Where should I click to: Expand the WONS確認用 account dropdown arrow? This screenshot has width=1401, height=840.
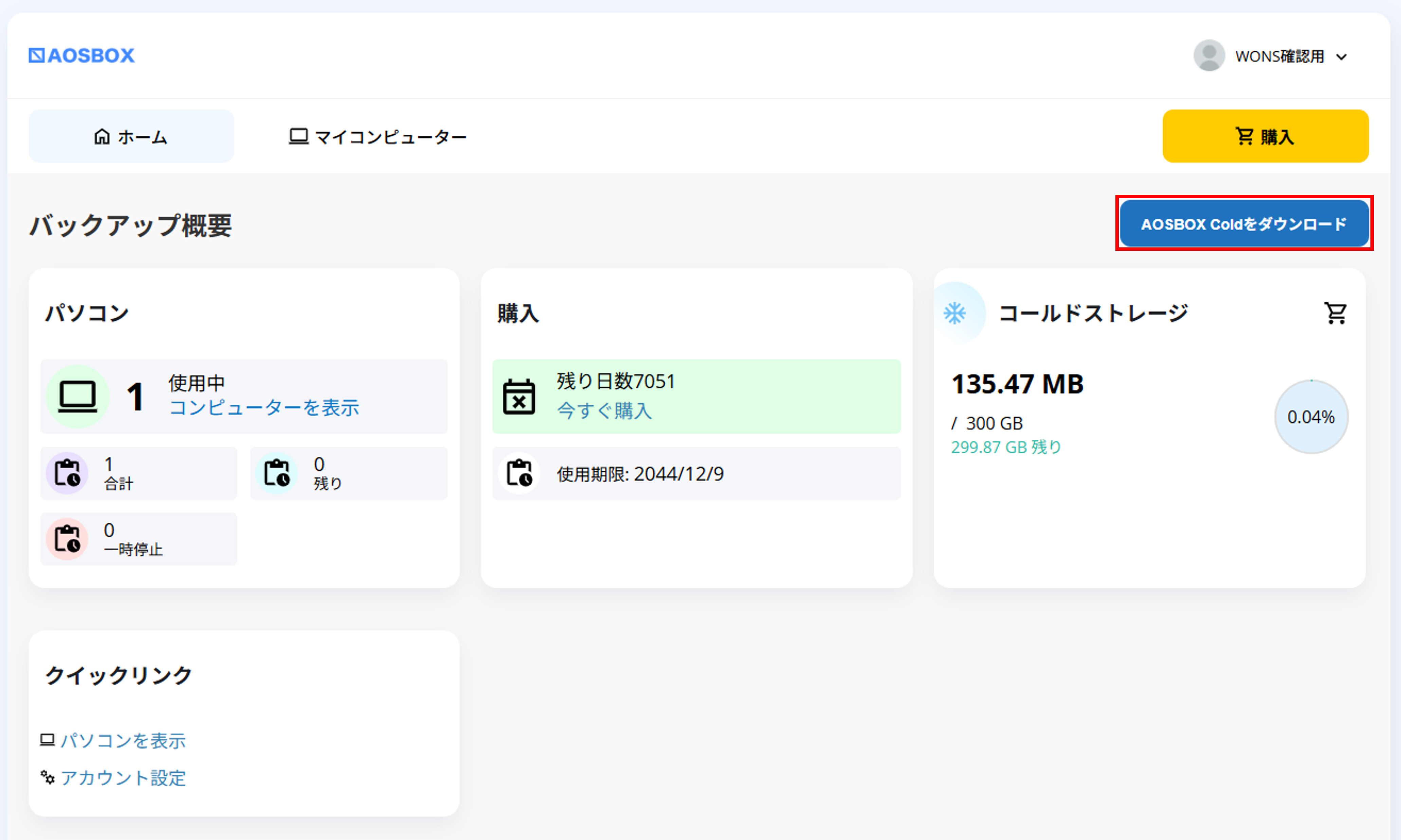click(1342, 57)
